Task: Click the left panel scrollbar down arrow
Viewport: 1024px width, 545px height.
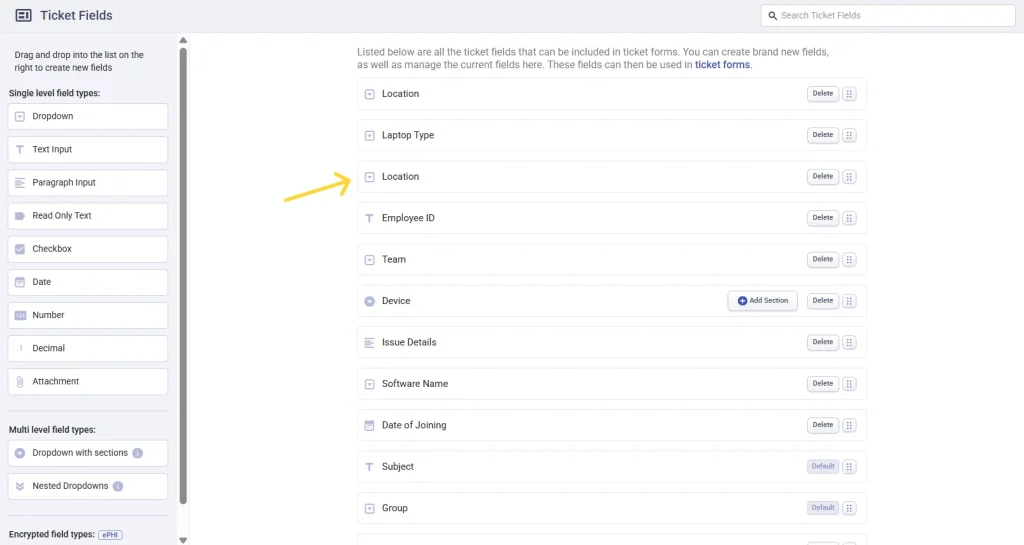Action: (182, 539)
